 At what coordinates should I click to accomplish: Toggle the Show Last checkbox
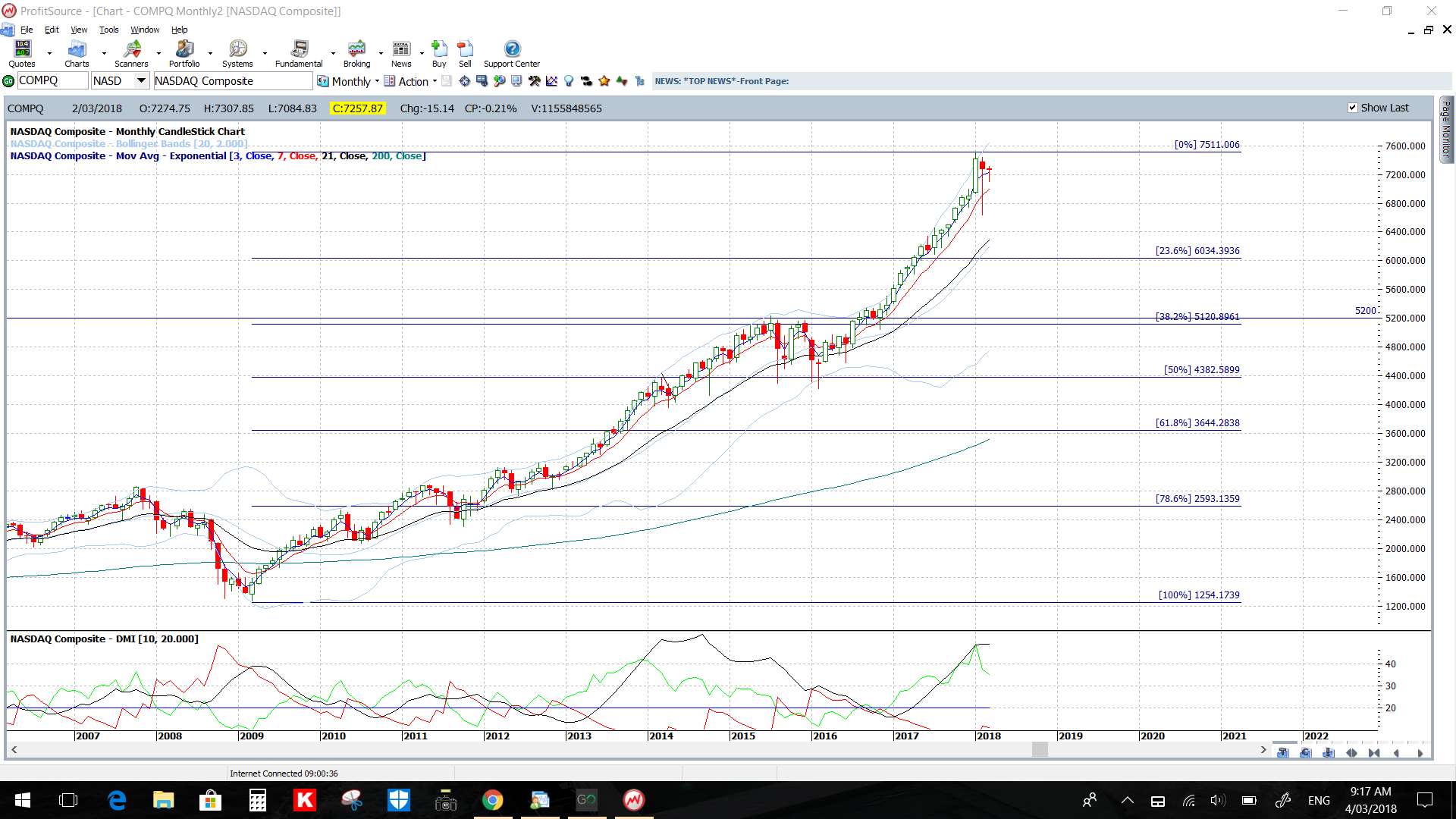1352,108
